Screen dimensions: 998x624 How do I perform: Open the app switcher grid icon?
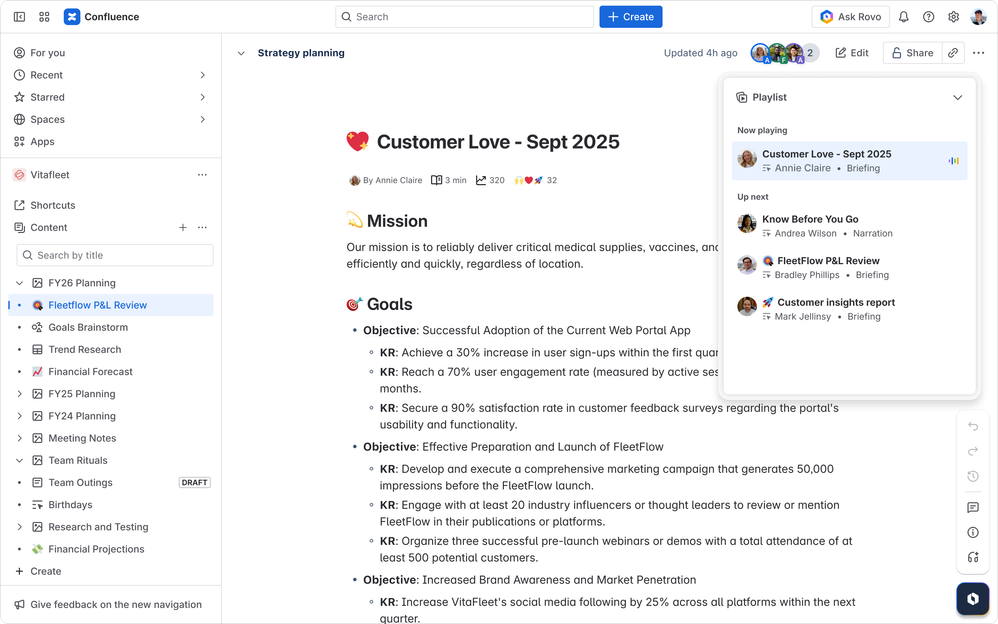coord(44,17)
